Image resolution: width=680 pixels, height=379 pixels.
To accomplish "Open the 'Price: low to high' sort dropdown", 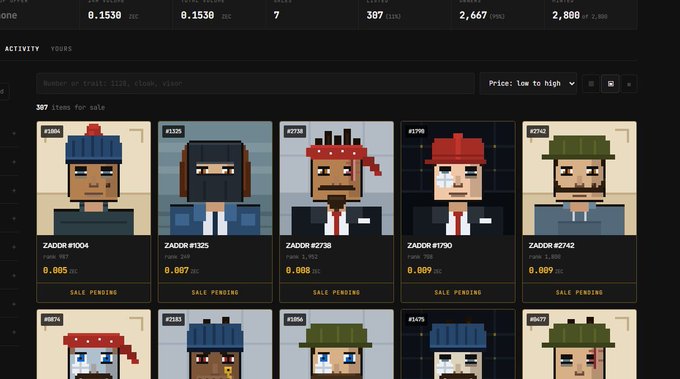I will 528,83.
